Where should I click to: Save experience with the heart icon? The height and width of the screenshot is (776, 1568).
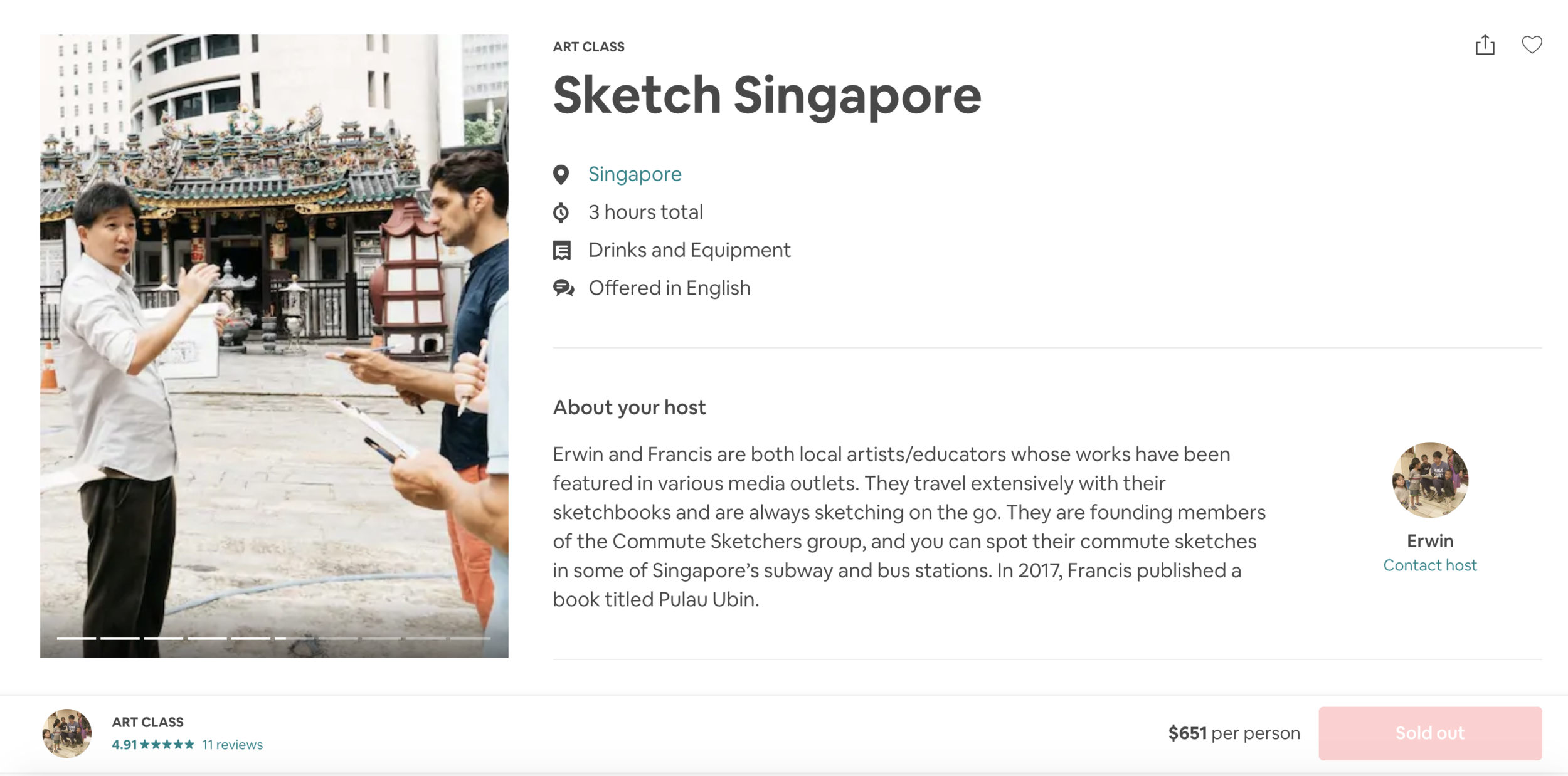[x=1532, y=45]
